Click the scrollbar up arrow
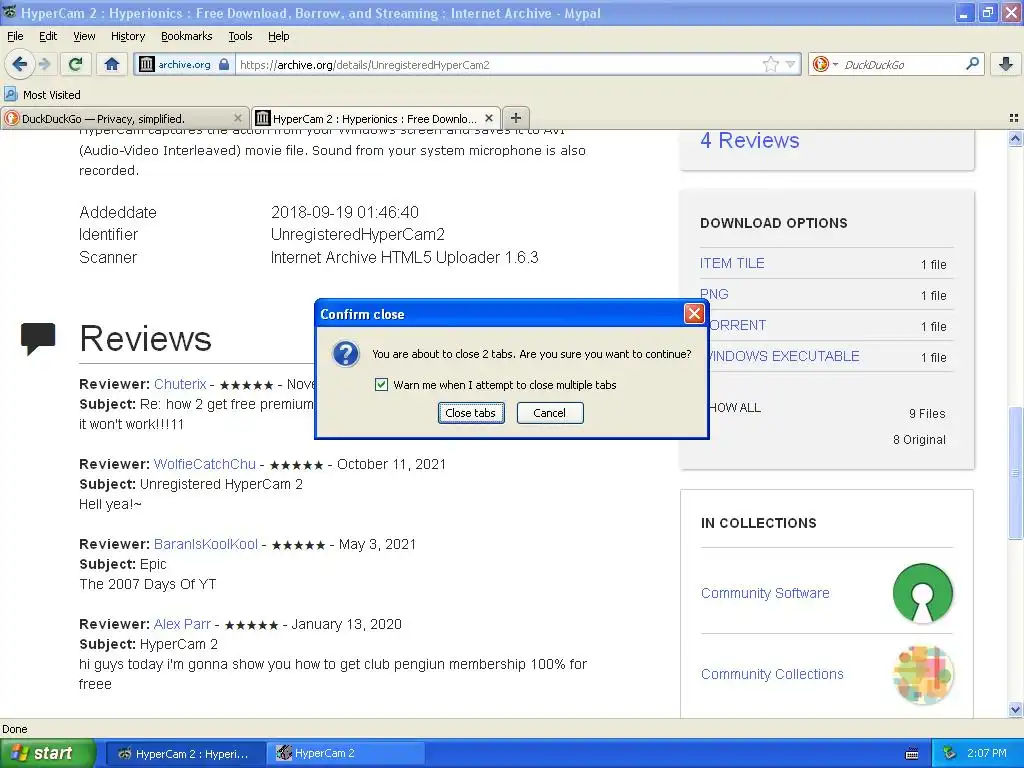 pos(1015,138)
